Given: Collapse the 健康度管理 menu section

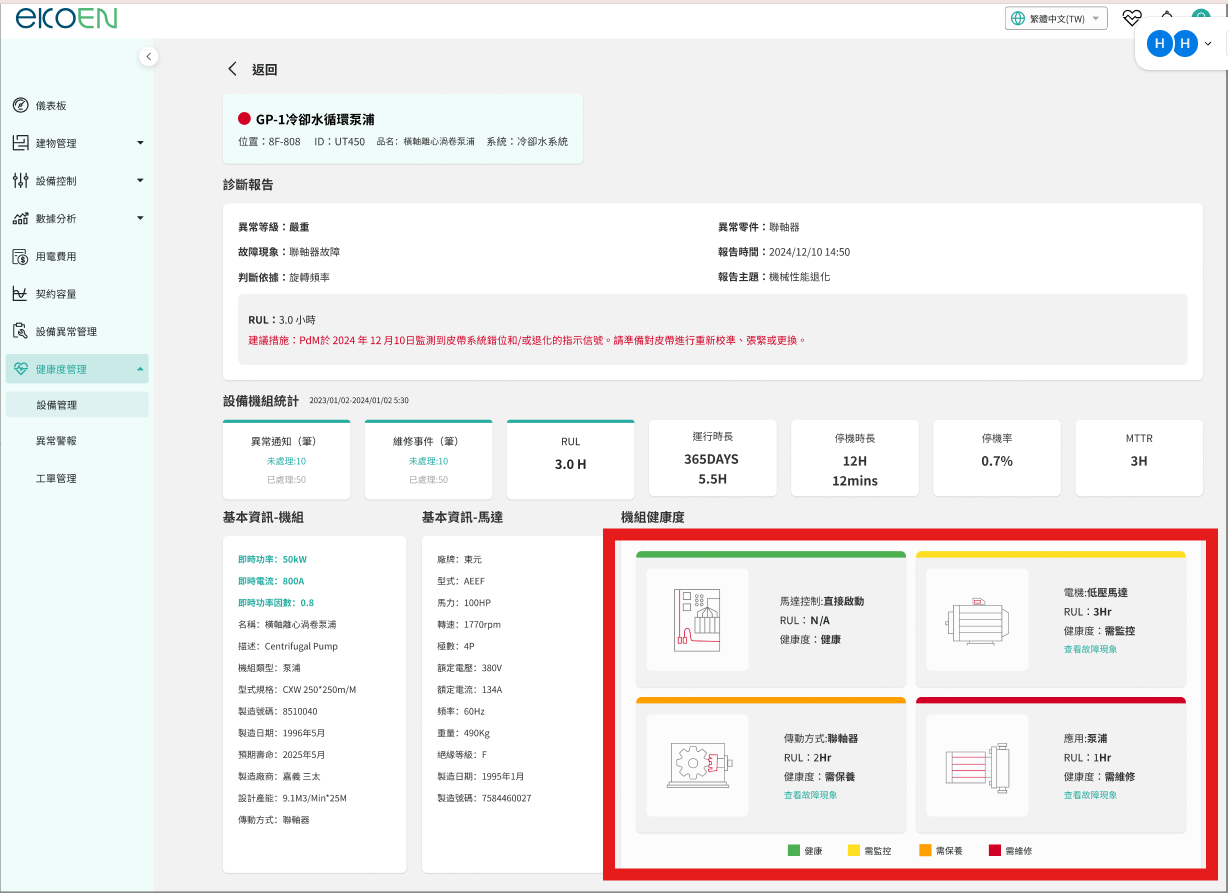Looking at the screenshot, I should coord(140,369).
